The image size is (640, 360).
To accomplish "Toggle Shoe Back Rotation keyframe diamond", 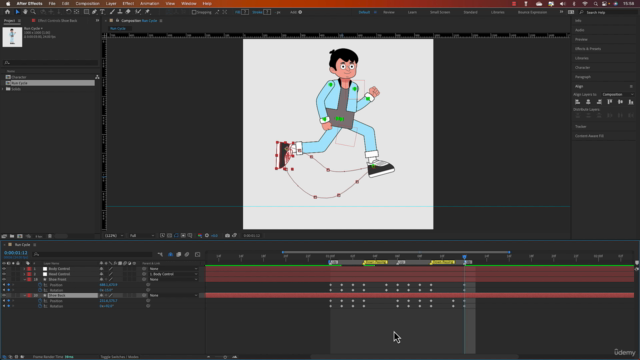I will coord(8,306).
